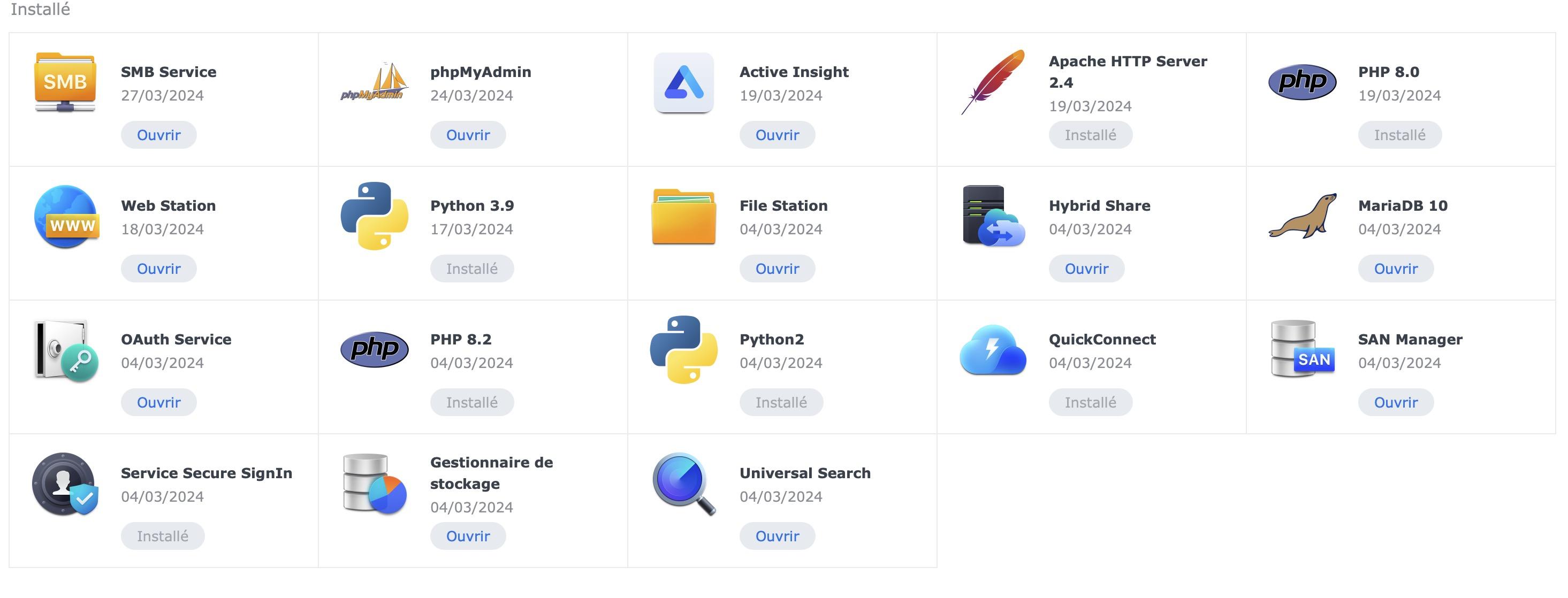Viewport: 1568px width, 598px height.
Task: Open MariaDB 10 via Ouvrir
Action: [1396, 269]
